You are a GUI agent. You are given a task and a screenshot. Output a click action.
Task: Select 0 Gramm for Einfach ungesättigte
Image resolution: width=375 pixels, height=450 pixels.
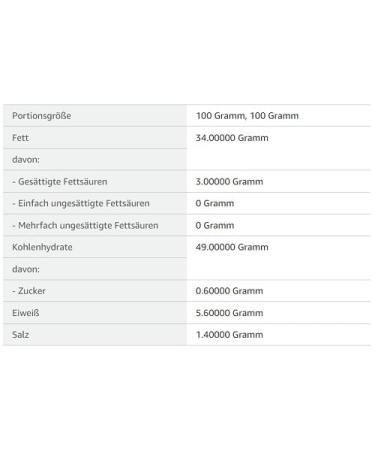click(x=215, y=203)
